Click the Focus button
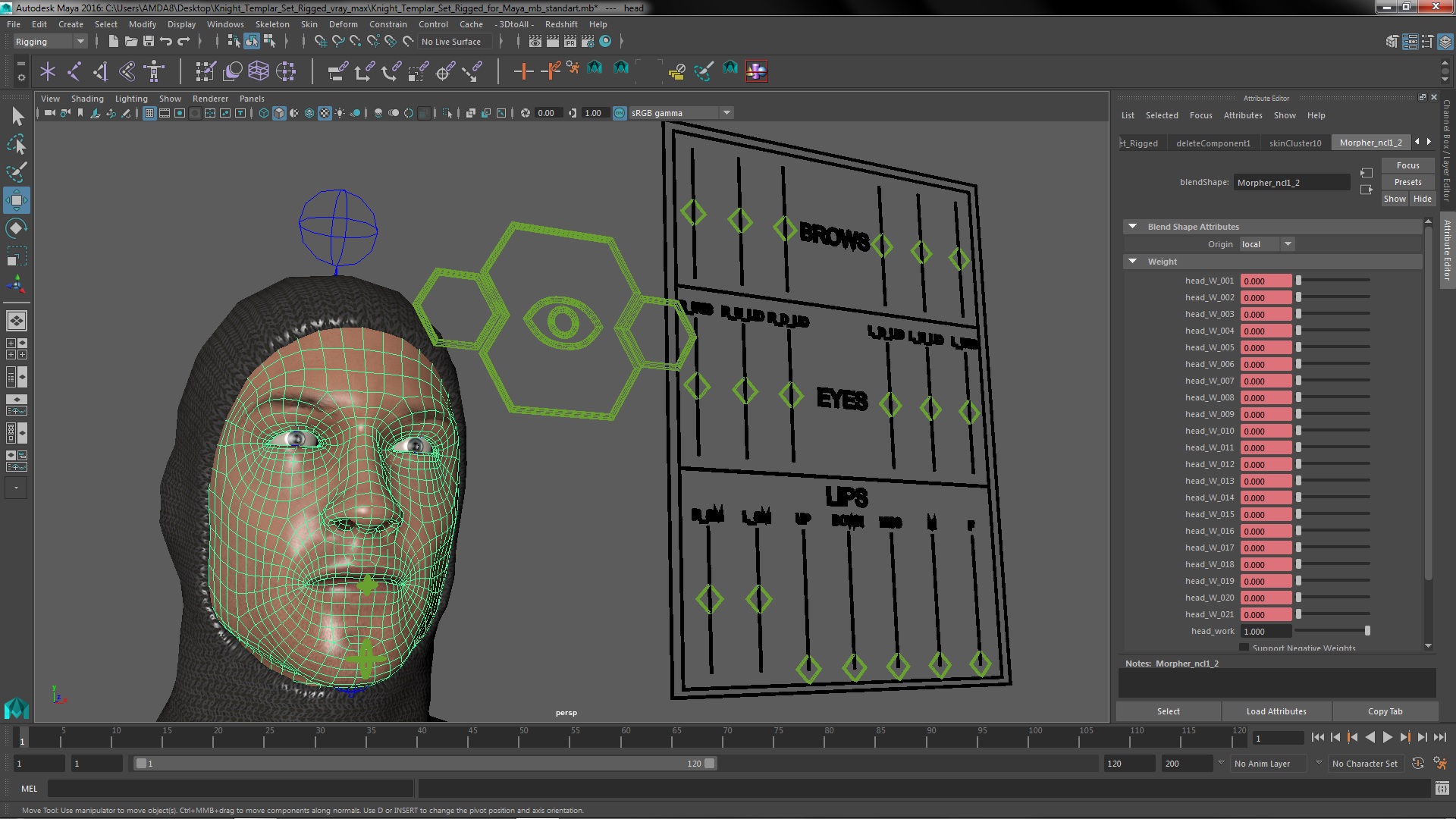This screenshot has width=1456, height=819. coord(1407,165)
